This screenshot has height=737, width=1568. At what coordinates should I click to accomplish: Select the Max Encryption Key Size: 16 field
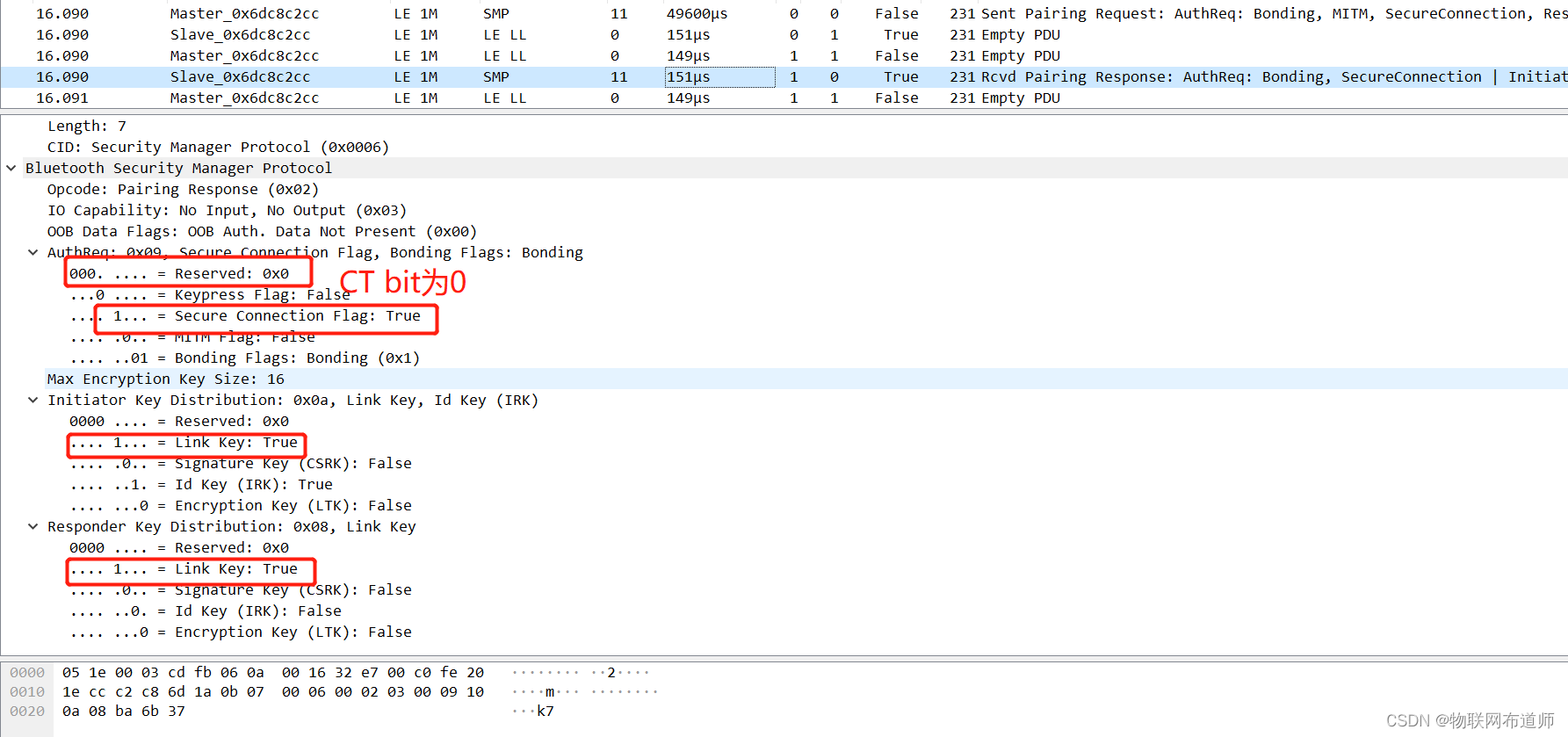point(166,379)
